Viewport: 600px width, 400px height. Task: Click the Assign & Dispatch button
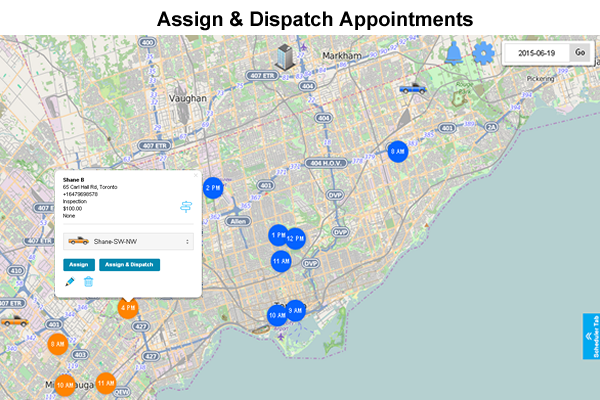[x=129, y=264]
